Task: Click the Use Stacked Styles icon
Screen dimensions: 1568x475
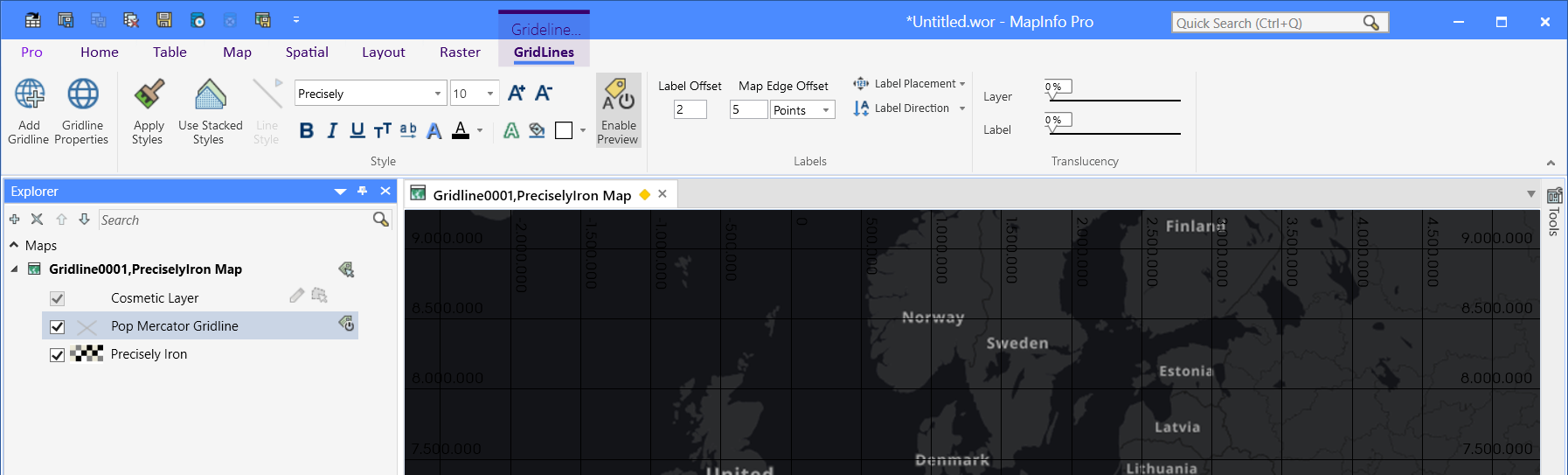Action: [211, 94]
